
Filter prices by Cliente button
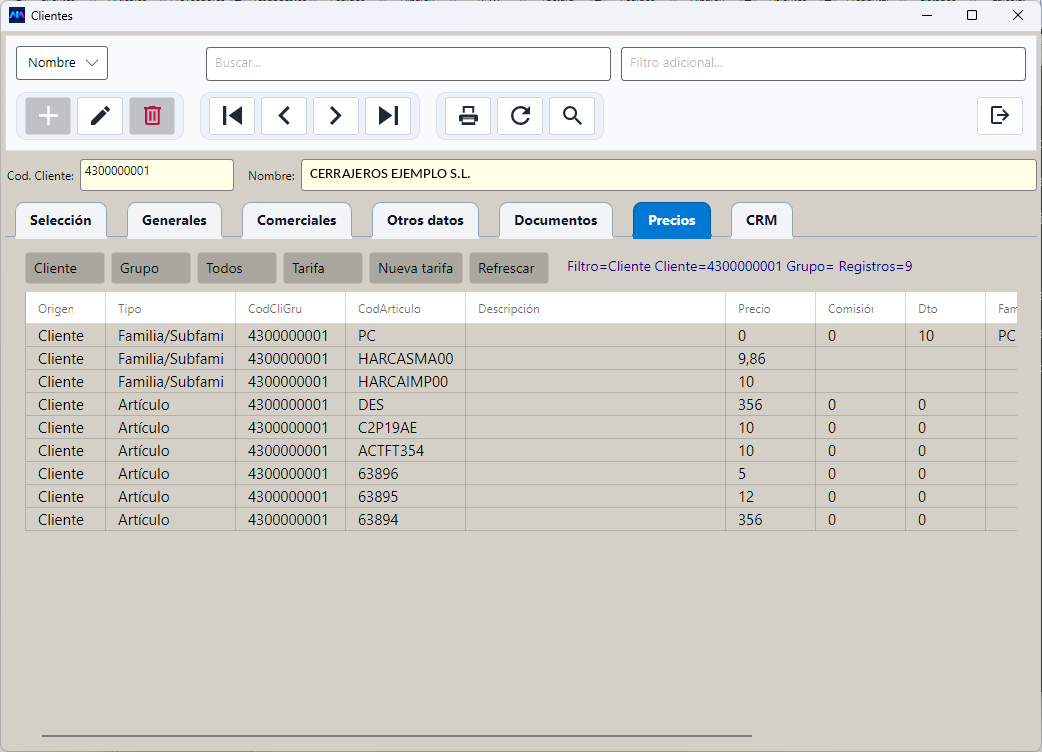tap(64, 268)
